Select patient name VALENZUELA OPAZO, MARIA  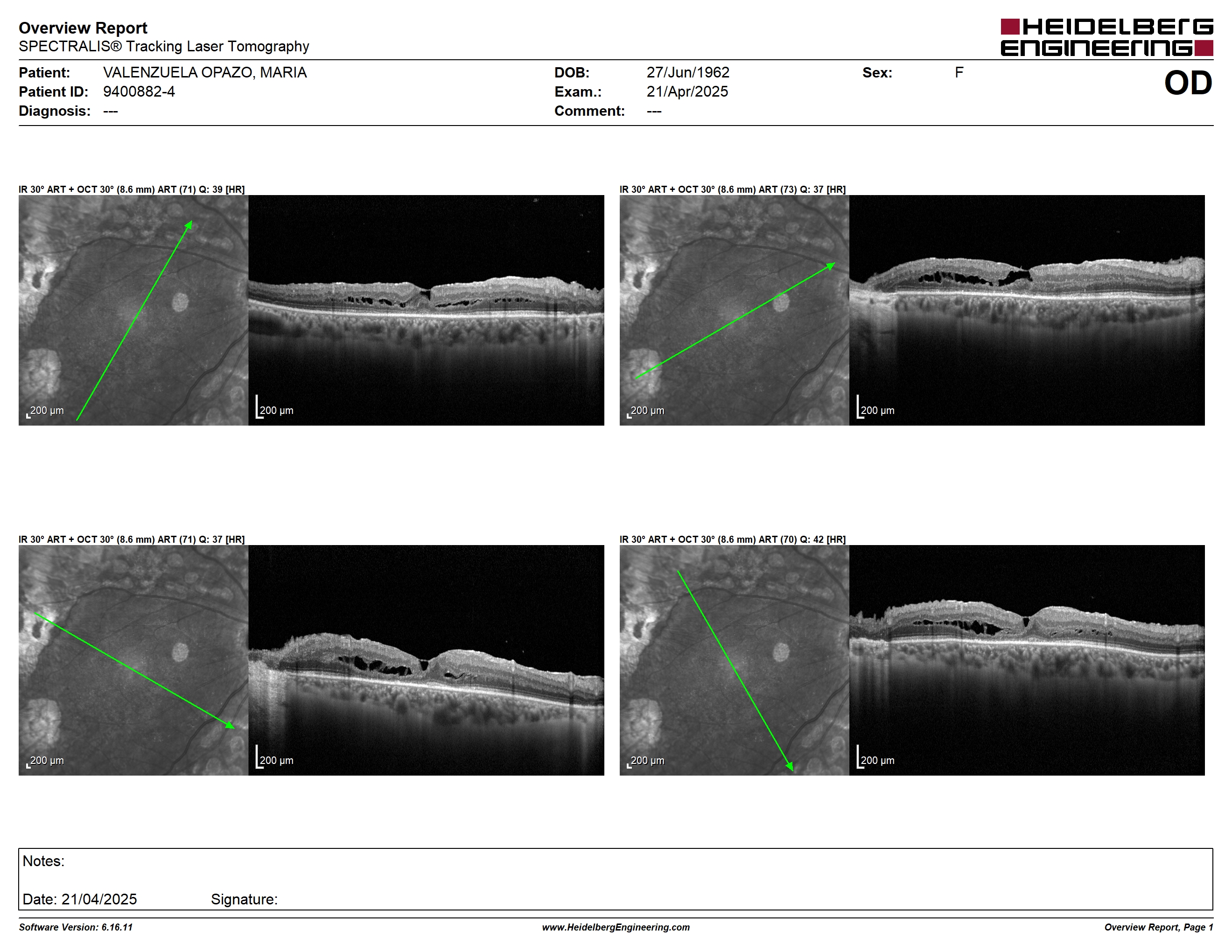205,72
